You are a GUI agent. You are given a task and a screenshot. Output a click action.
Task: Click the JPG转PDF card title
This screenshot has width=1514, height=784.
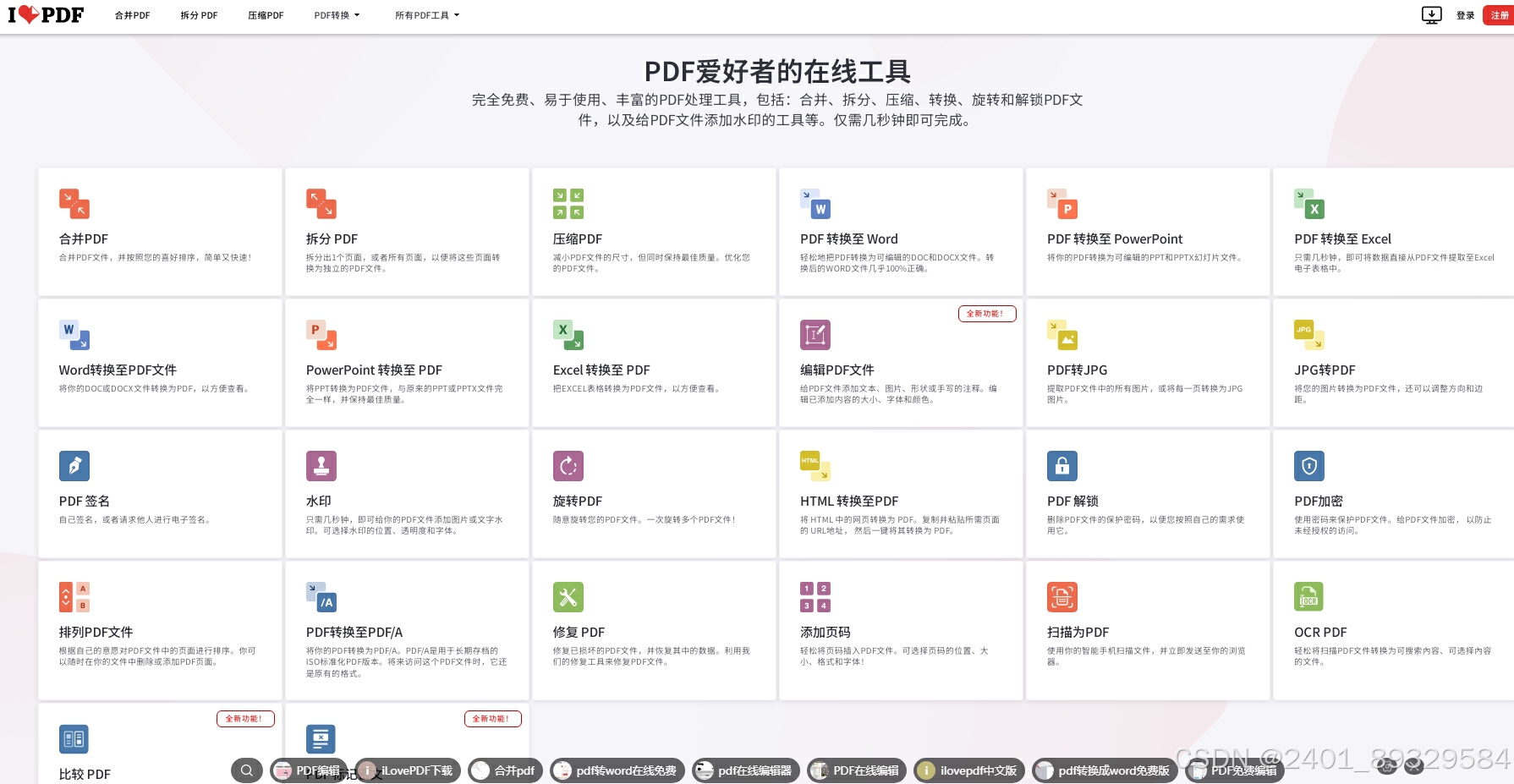(x=1325, y=370)
